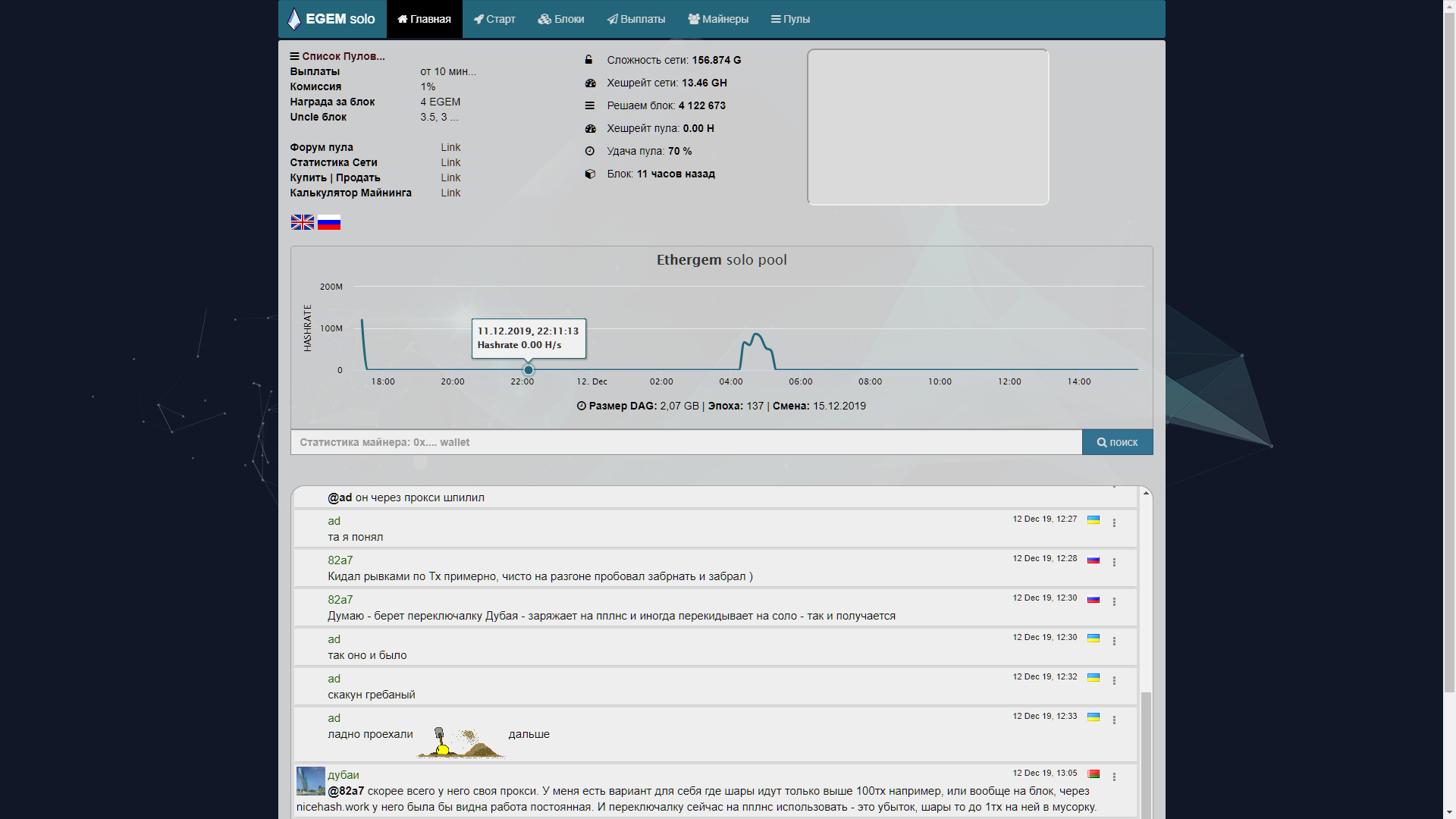
Task: Click the Ukrainian flag on the 12:33 message
Action: click(x=1093, y=717)
